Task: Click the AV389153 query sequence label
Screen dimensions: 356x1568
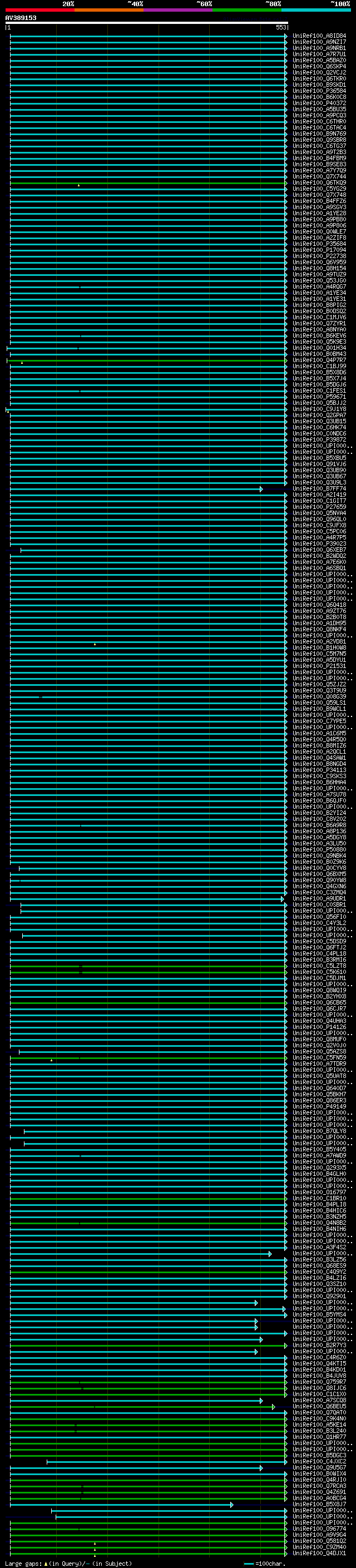Action: 21,18
